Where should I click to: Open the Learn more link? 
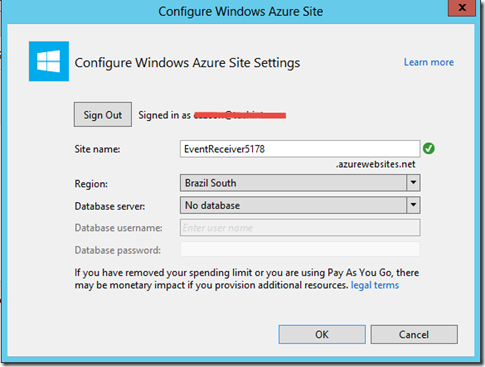(x=429, y=62)
